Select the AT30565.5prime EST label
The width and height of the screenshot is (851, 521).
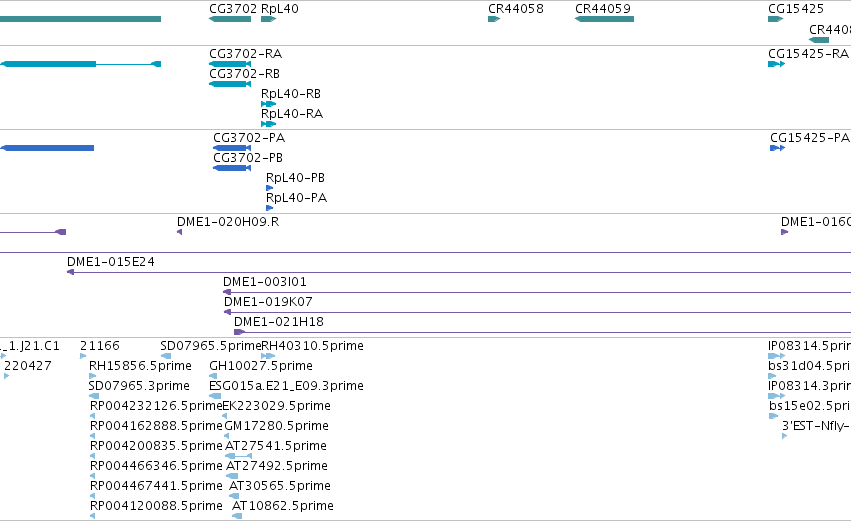280,487
